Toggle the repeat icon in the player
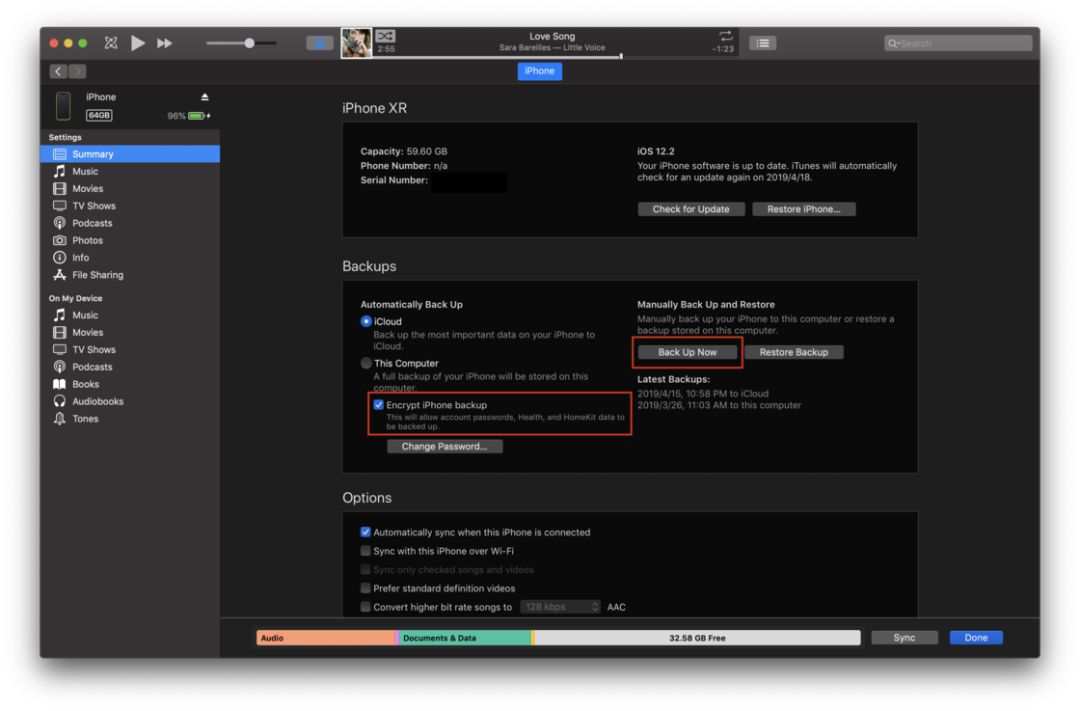This screenshot has width=1080, height=711. 725,35
